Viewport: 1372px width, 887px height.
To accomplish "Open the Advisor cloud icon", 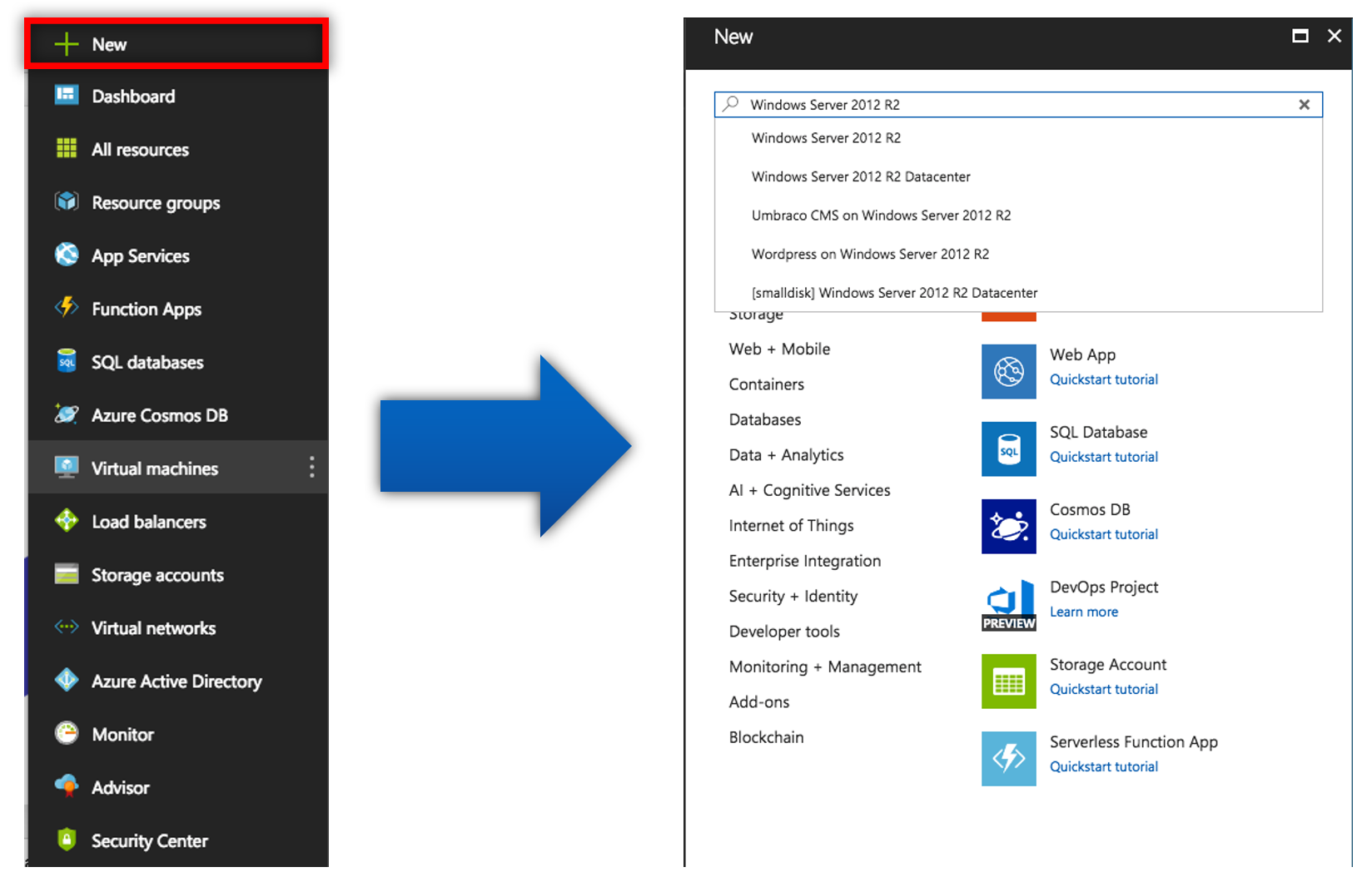I will [x=67, y=785].
